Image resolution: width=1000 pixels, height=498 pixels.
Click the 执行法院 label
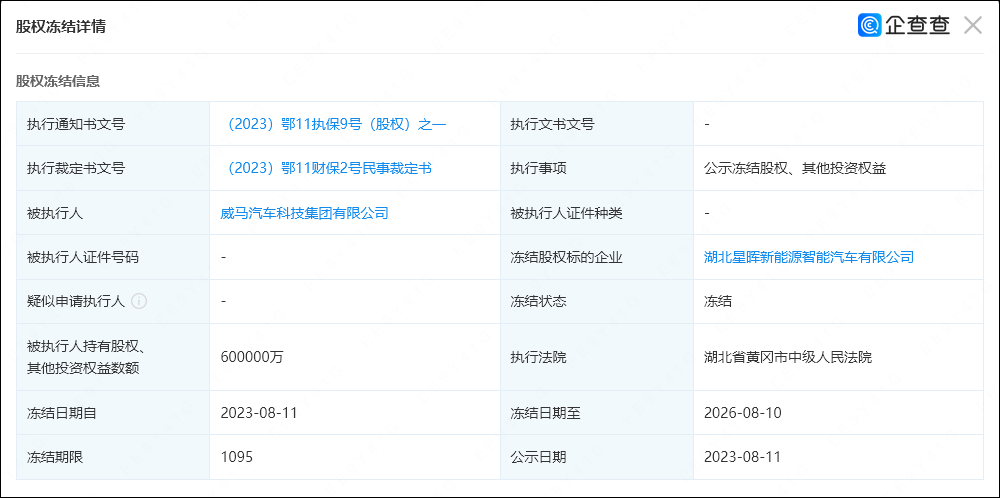(538, 358)
